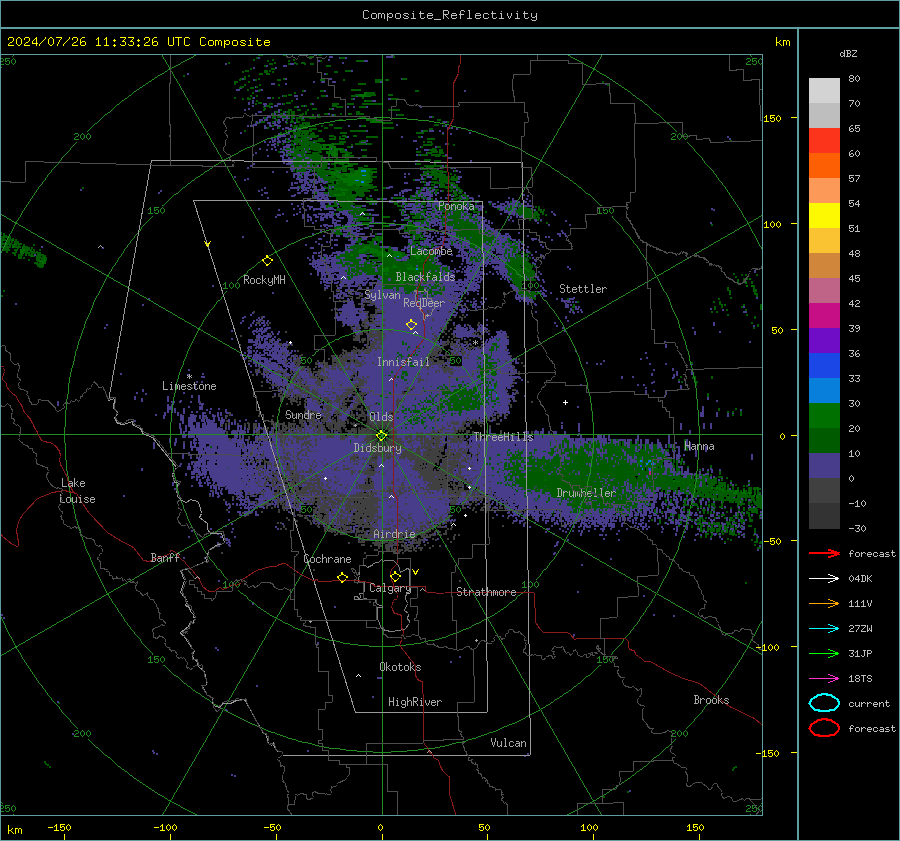
Task: Click the Brooks town label
Action: (711, 700)
